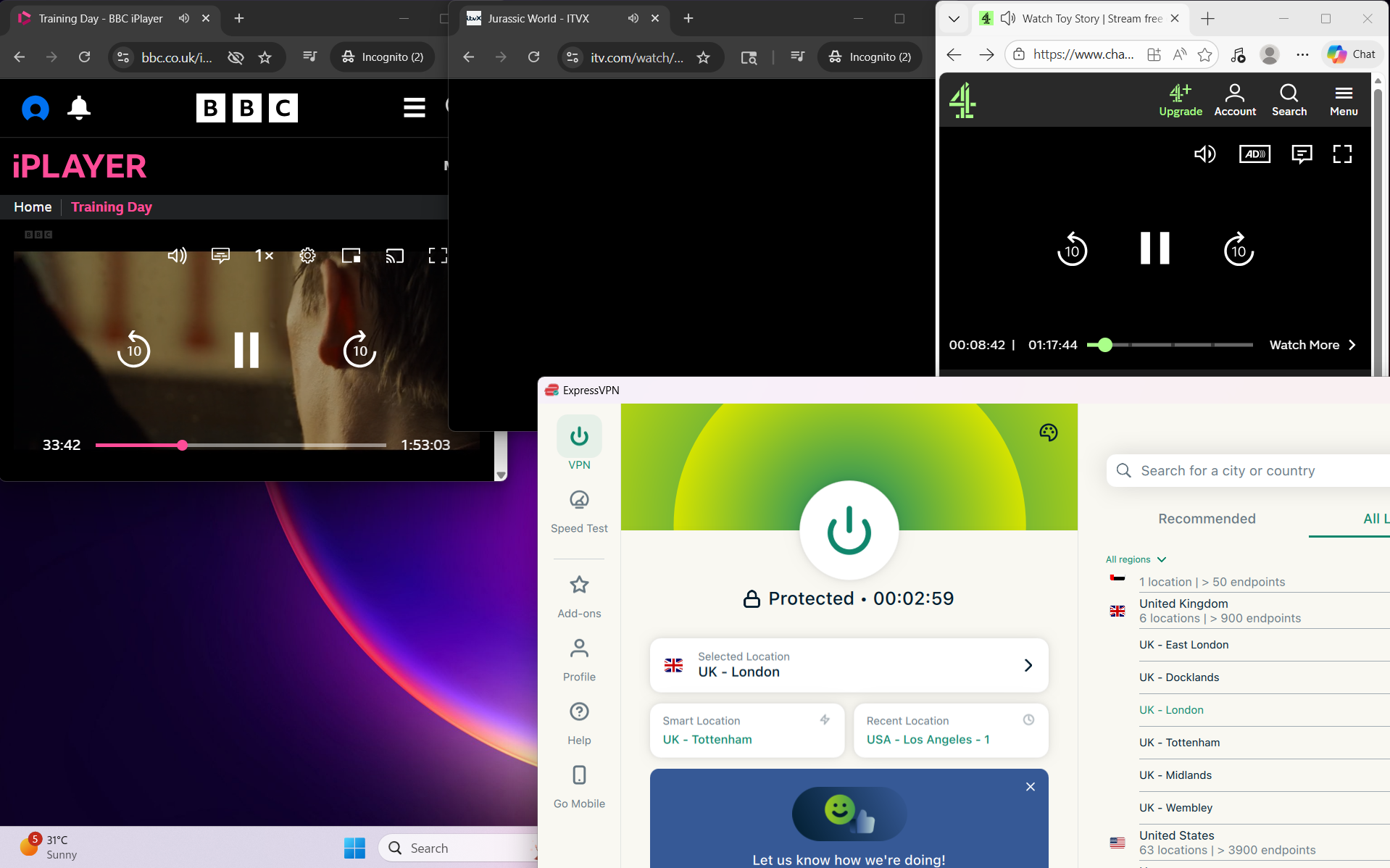Open Speed Test in ExpressVPN sidebar
The image size is (1390, 868).
pos(578,511)
